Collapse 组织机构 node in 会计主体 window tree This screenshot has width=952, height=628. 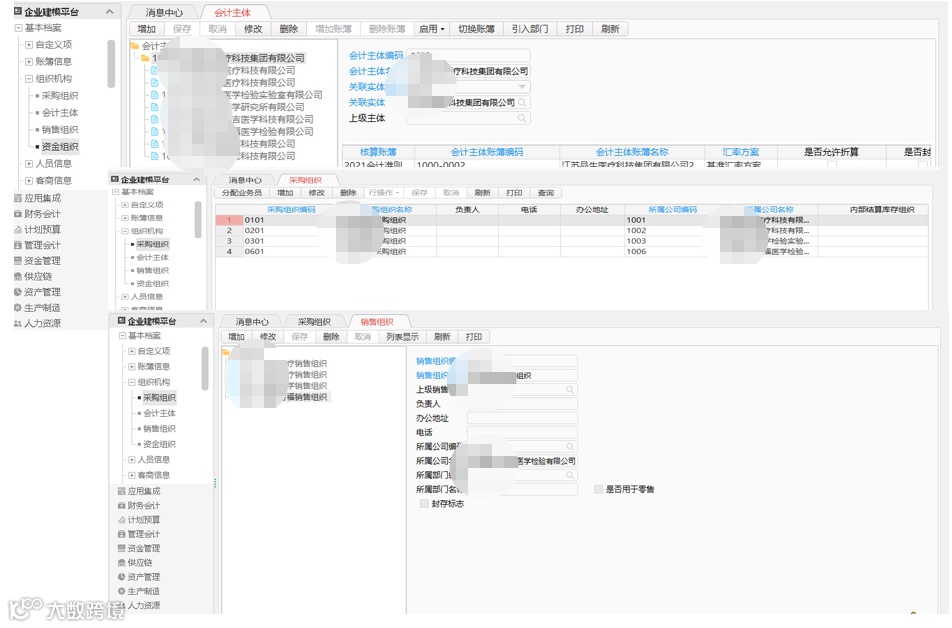[29, 79]
